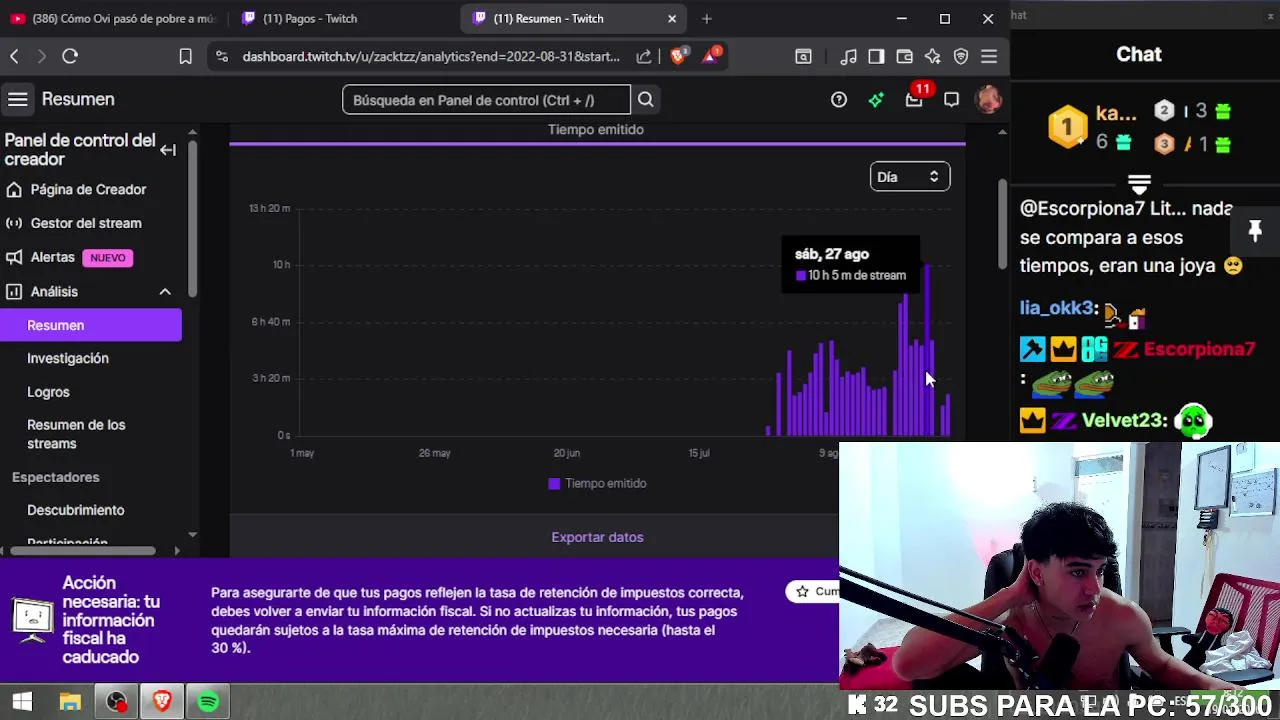Click the Espectadores section heading
1280x720 pixels.
click(x=56, y=477)
